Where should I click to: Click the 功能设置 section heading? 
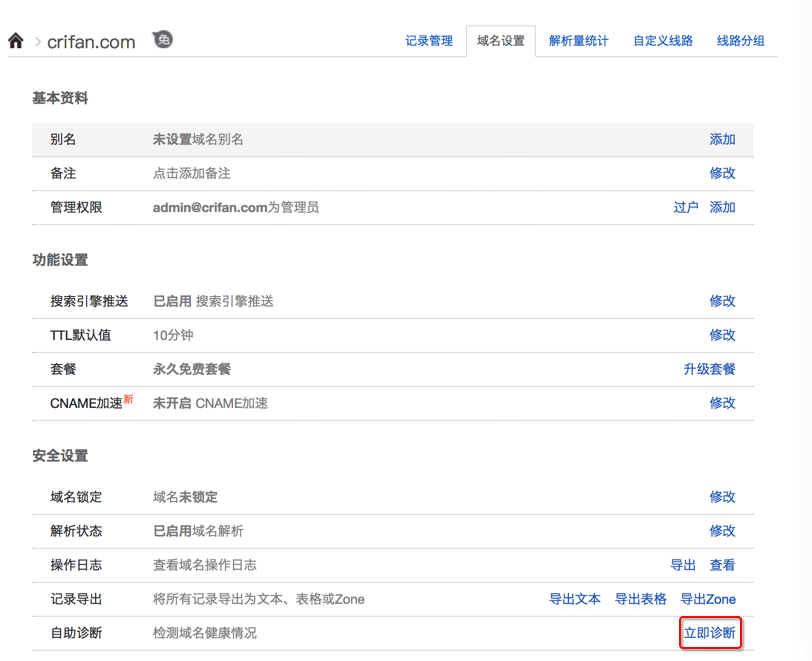[x=60, y=260]
